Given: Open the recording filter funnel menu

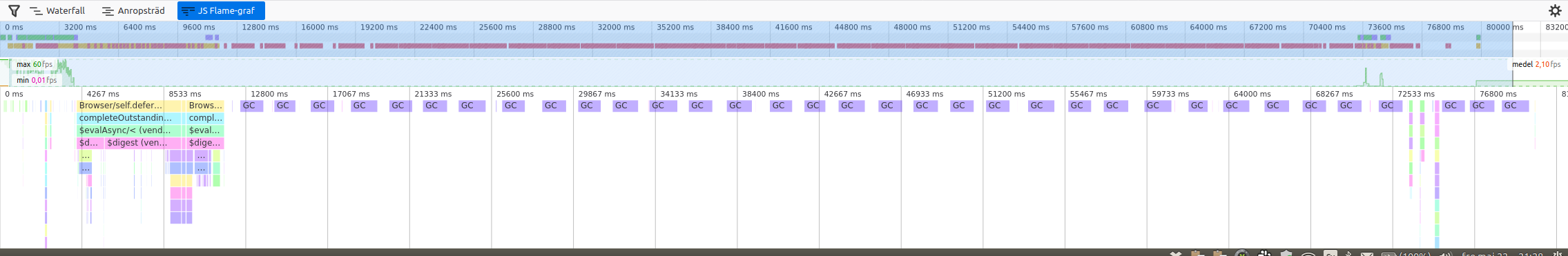Looking at the screenshot, I should 14,10.
